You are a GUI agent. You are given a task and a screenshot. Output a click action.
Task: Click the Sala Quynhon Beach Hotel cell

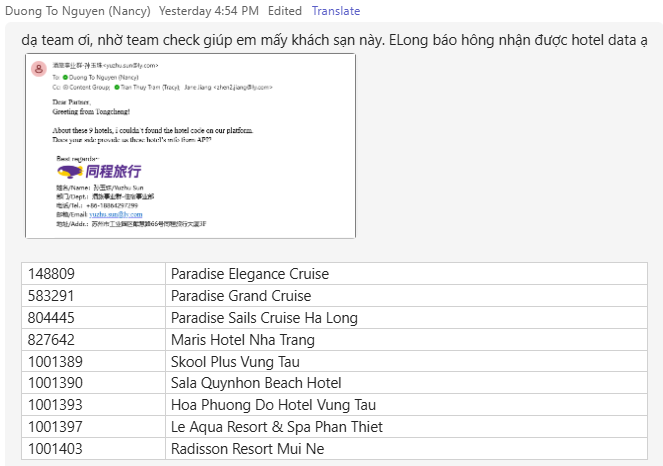[x=256, y=383]
